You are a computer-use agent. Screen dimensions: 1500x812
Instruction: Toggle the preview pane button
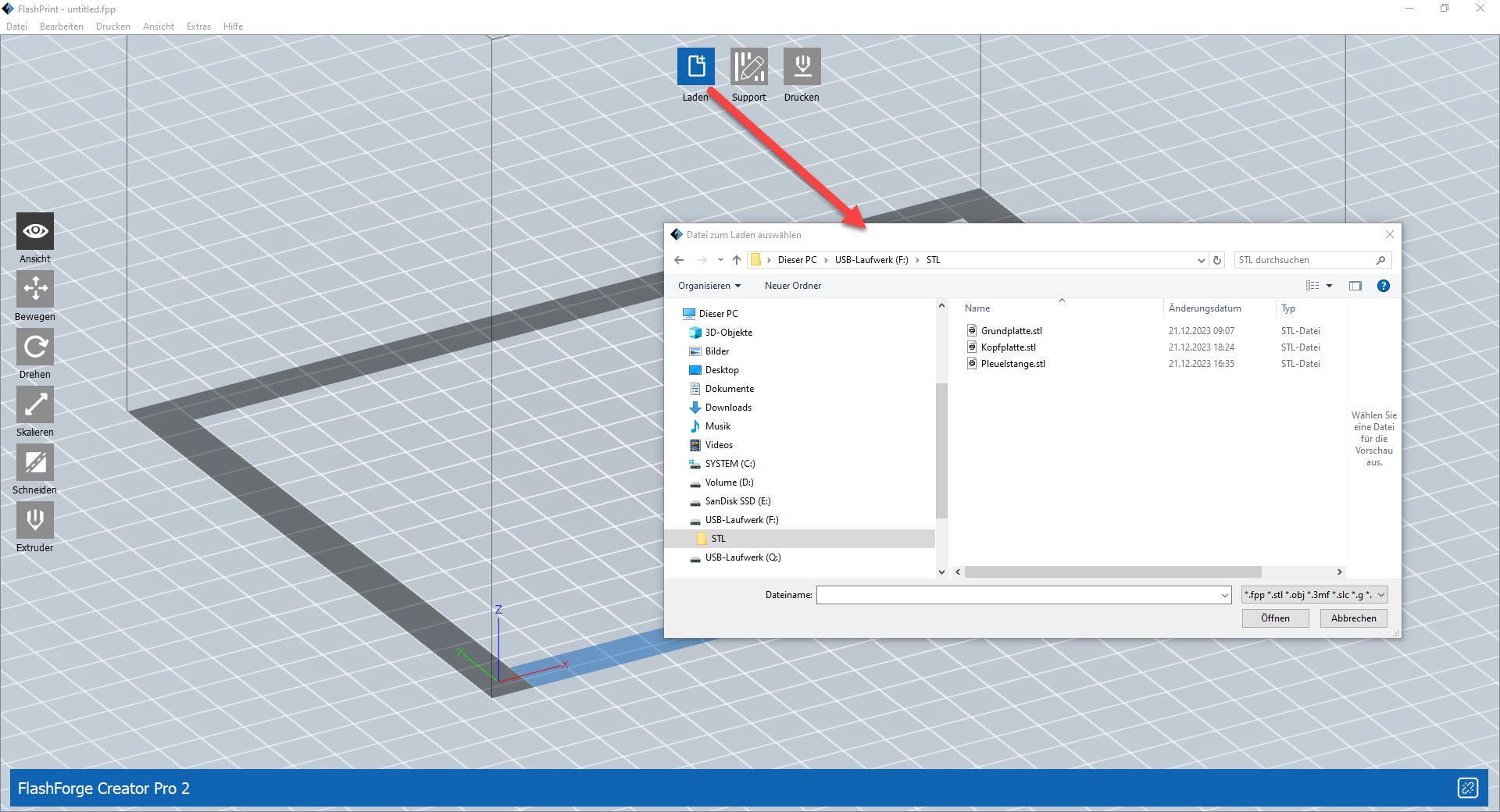pyautogui.click(x=1355, y=286)
